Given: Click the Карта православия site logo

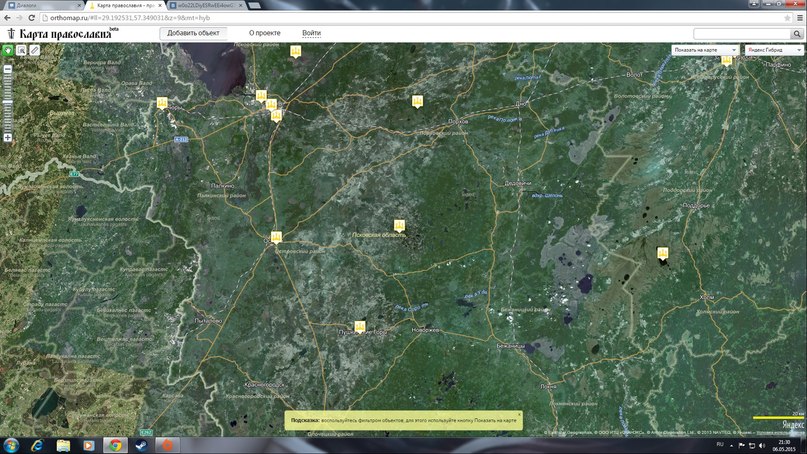Looking at the screenshot, I should pyautogui.click(x=62, y=34).
